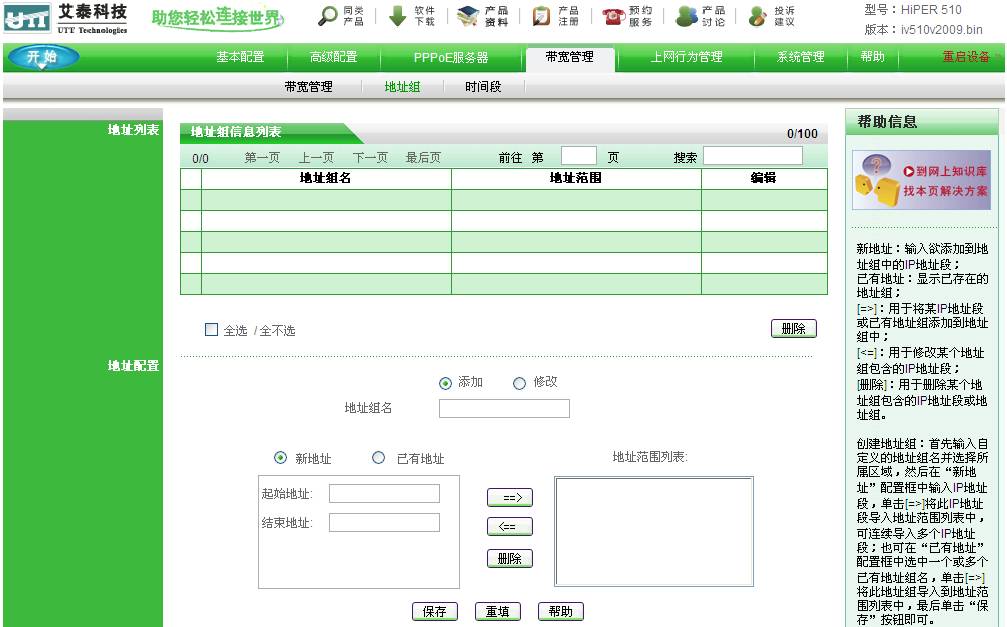Click the 重启设备 link
The height and width of the screenshot is (627, 1007).
coord(965,57)
